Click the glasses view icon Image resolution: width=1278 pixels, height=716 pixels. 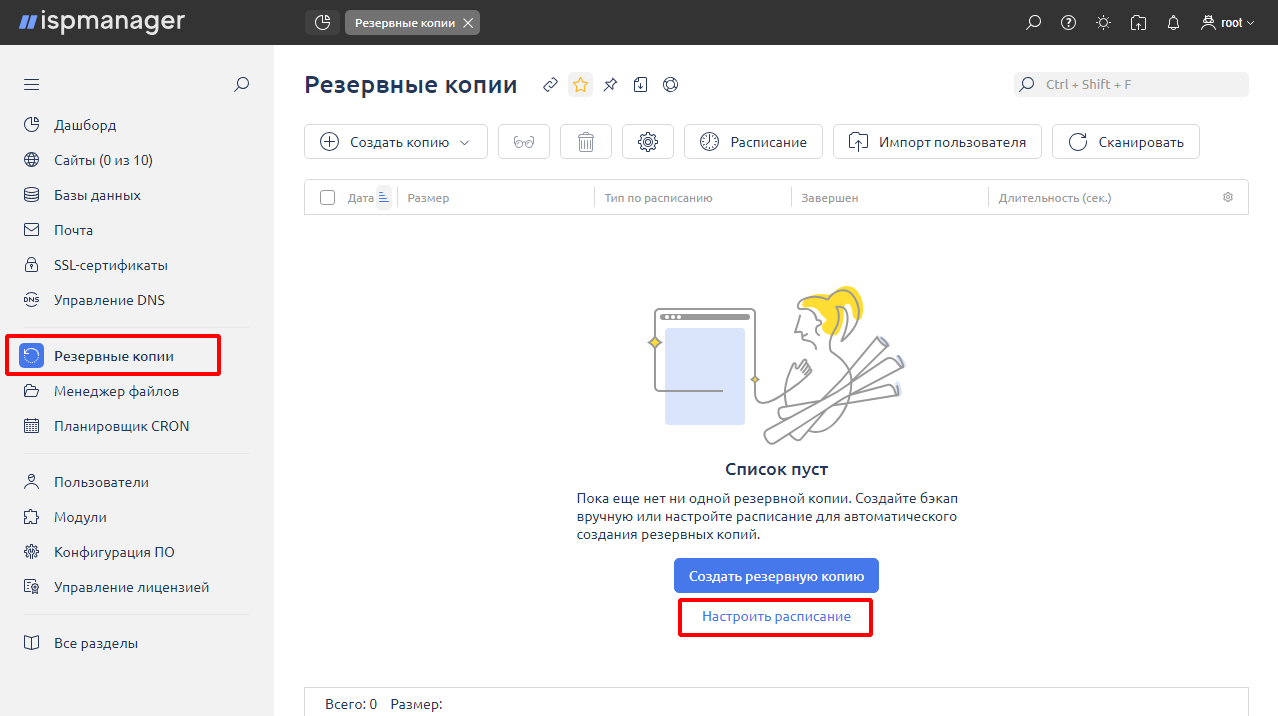524,142
